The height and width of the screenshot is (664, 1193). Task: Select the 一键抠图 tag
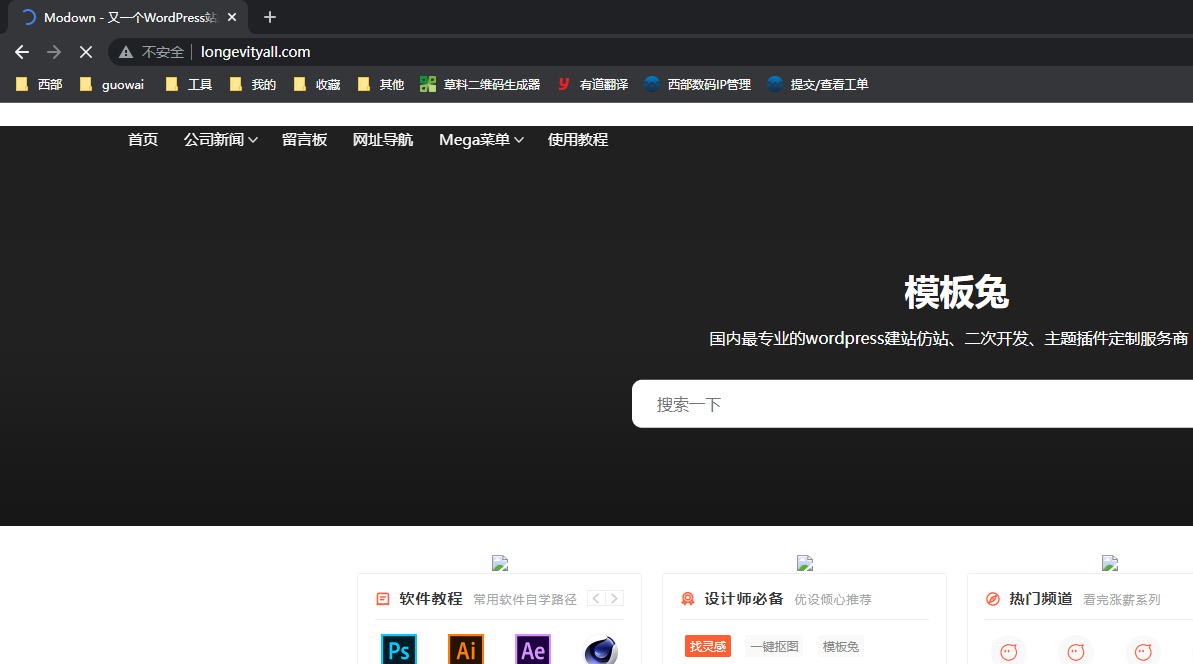(x=774, y=647)
